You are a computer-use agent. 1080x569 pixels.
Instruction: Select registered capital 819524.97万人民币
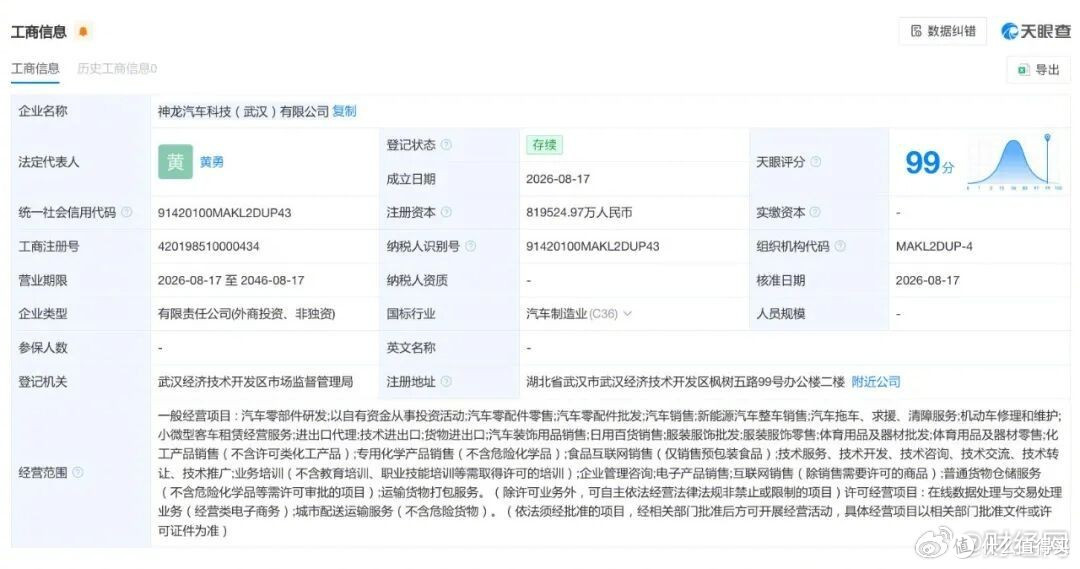pyautogui.click(x=579, y=213)
